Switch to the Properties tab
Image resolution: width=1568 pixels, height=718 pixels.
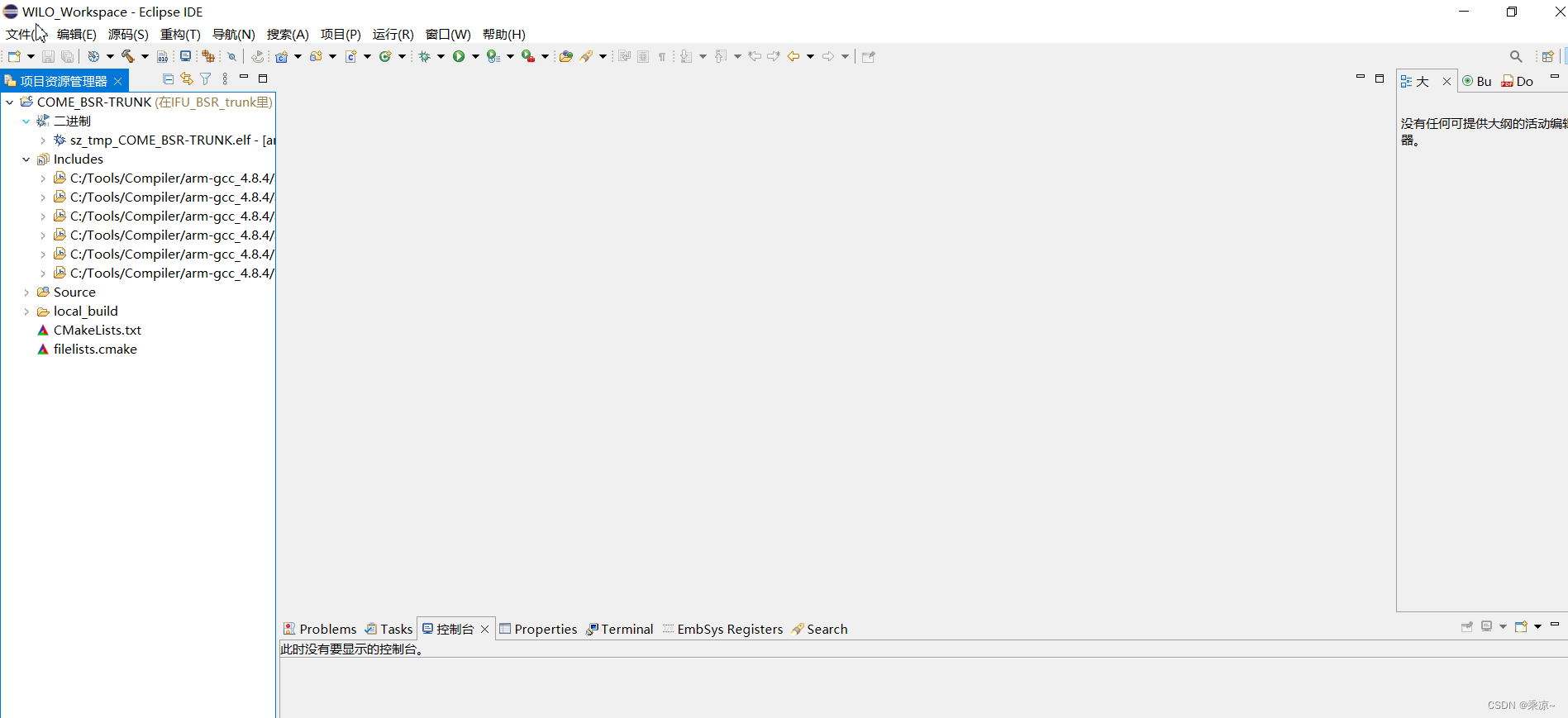coord(538,629)
